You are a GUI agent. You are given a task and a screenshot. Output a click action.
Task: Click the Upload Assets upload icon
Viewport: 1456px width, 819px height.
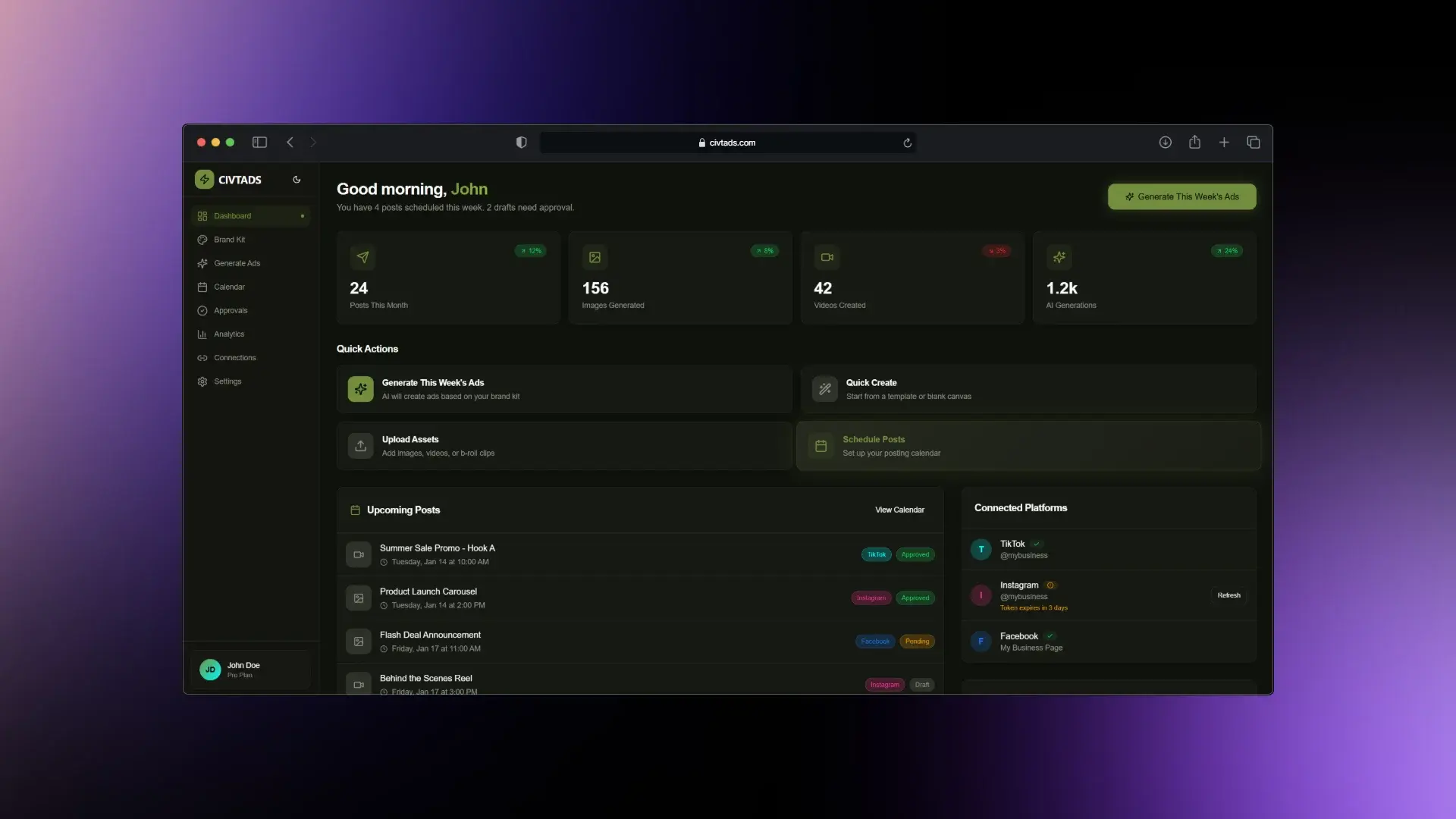coord(360,446)
